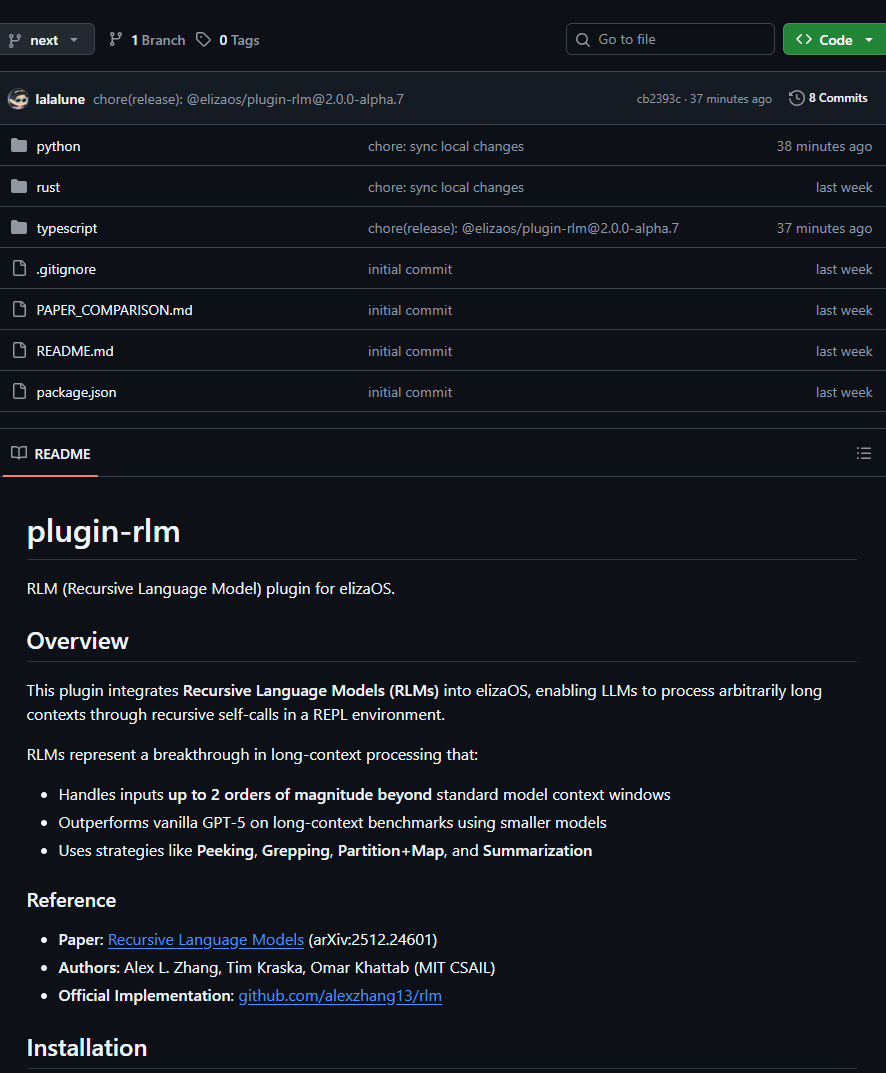Click the package.json file icon
Image resolution: width=886 pixels, height=1073 pixels.
click(x=19, y=391)
